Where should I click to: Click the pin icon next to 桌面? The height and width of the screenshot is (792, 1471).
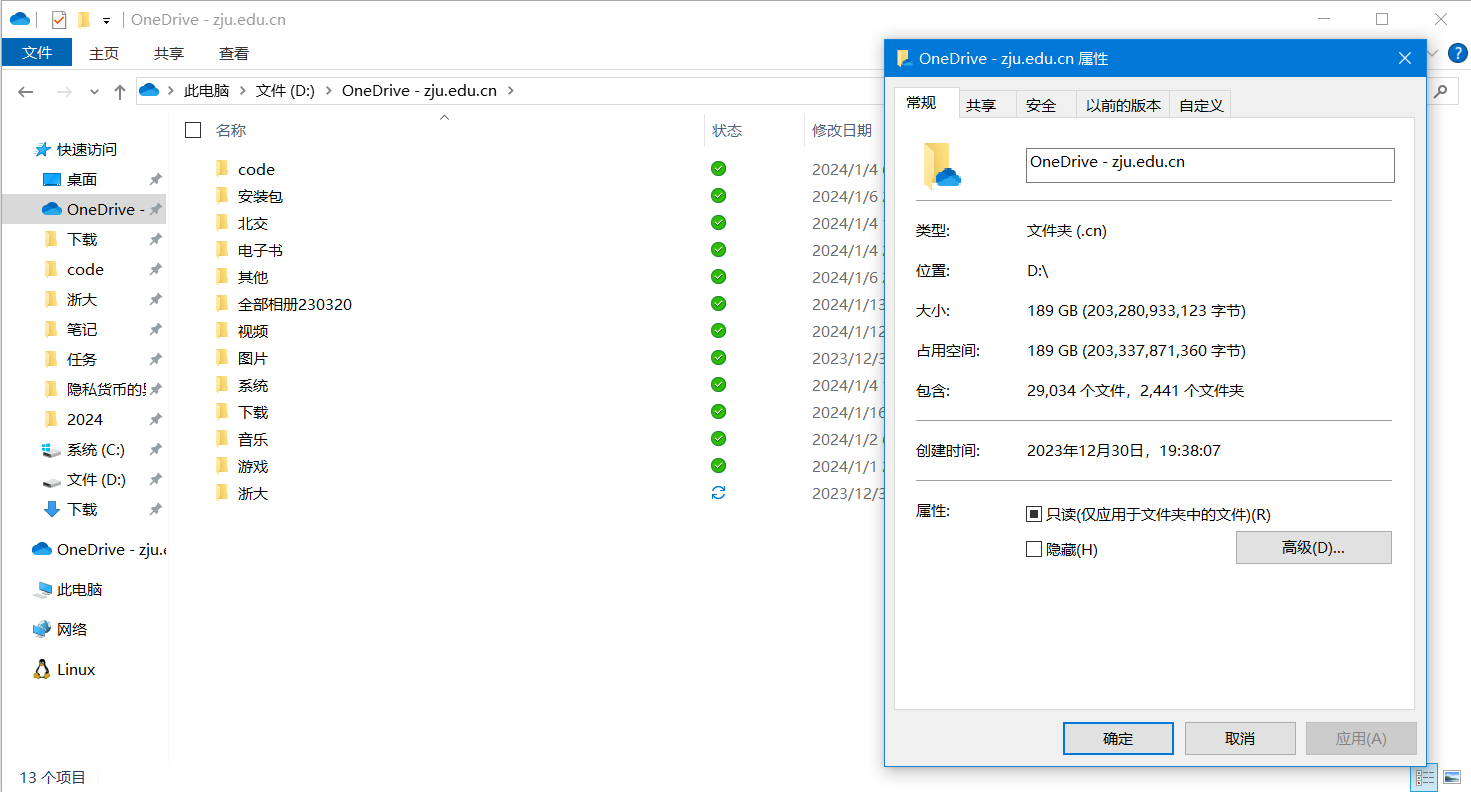coord(156,179)
